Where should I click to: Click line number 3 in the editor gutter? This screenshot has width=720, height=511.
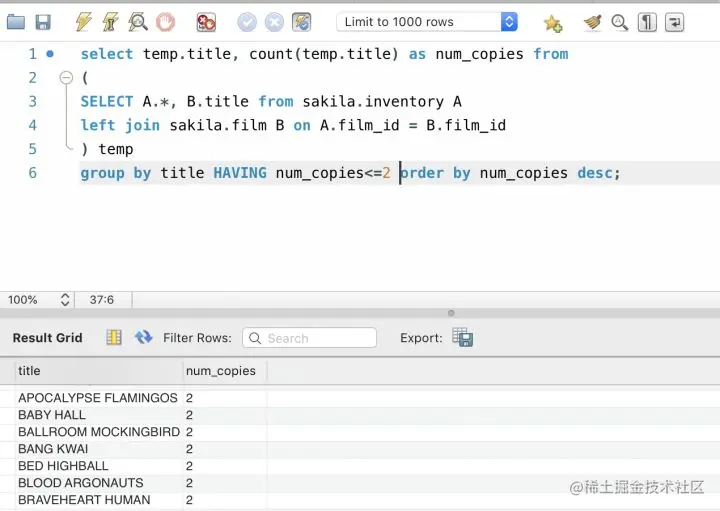pyautogui.click(x=33, y=101)
